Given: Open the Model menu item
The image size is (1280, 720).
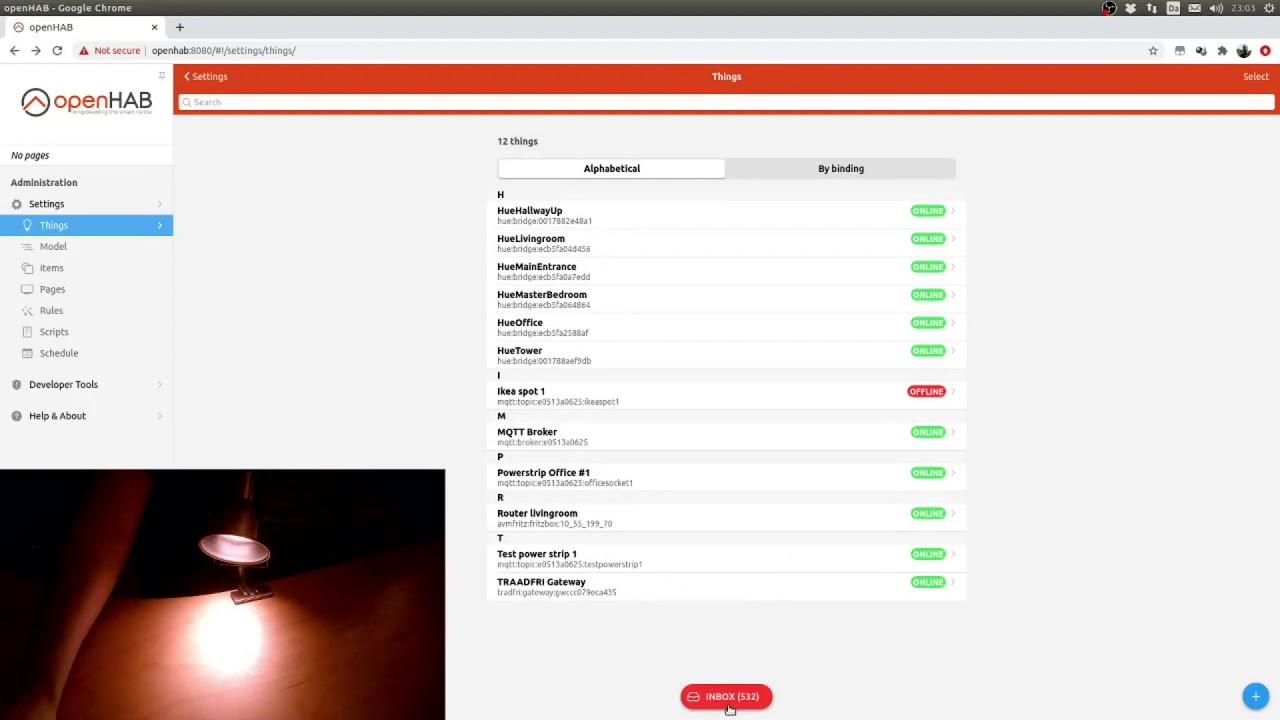Looking at the screenshot, I should pos(86,247).
